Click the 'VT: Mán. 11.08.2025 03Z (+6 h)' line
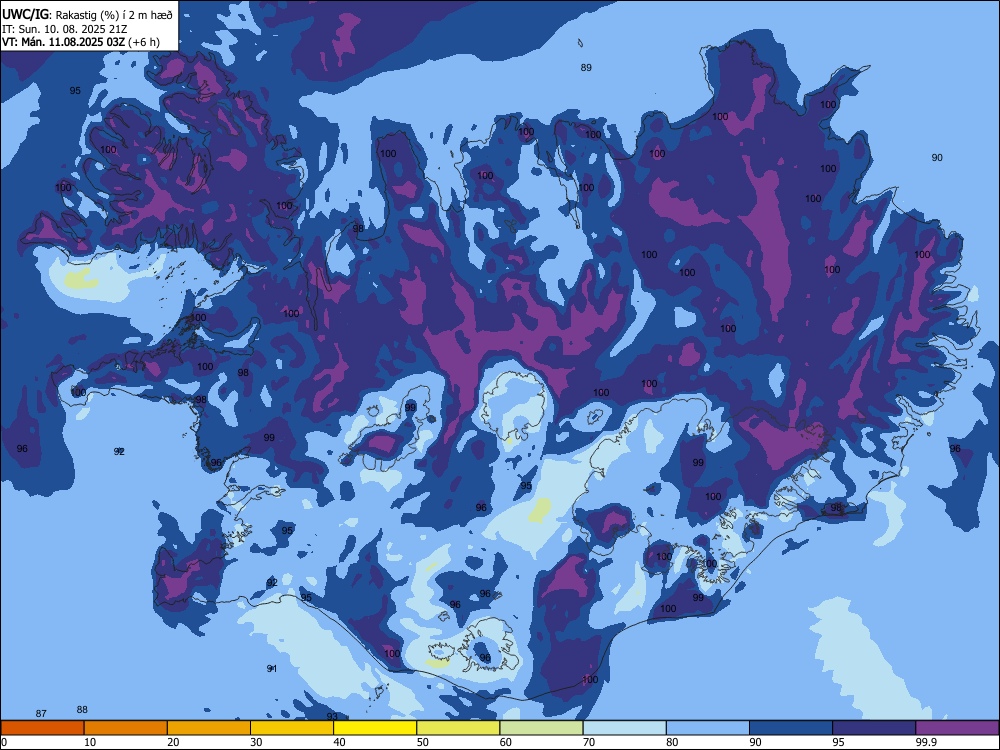The height and width of the screenshot is (750, 1000). click(x=81, y=42)
